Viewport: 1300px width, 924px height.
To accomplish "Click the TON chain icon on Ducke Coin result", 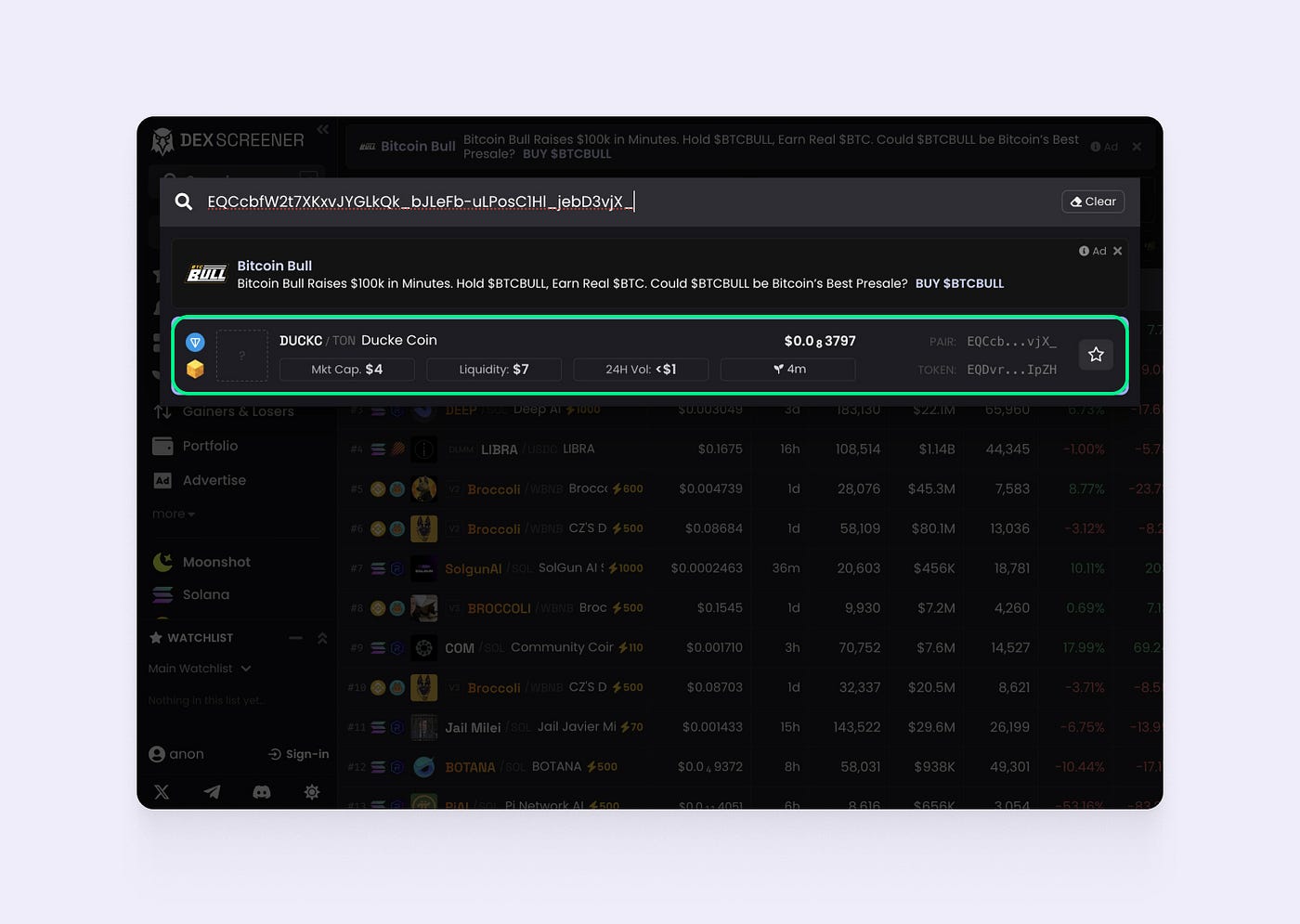I will (x=195, y=342).
